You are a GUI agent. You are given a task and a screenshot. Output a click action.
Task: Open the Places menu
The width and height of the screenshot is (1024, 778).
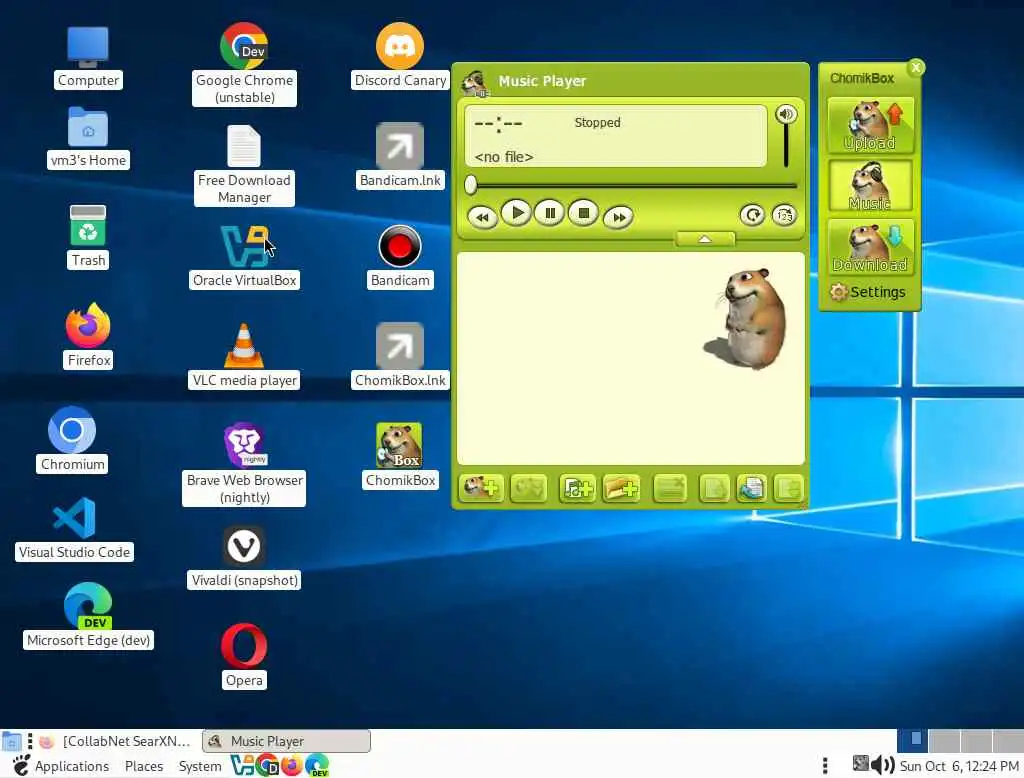(x=144, y=766)
